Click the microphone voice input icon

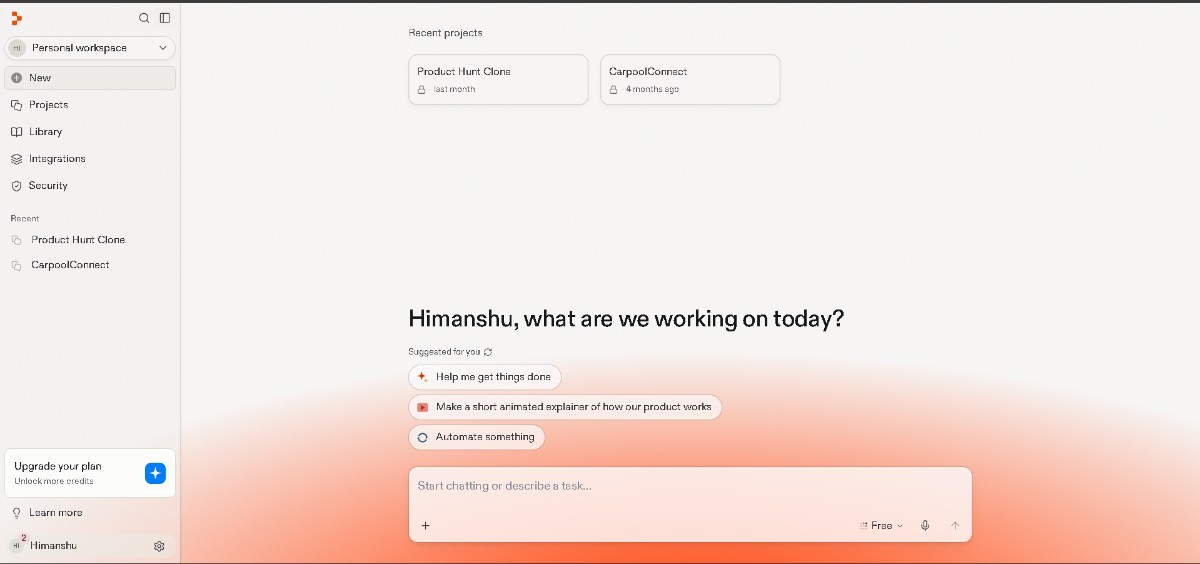click(925, 526)
